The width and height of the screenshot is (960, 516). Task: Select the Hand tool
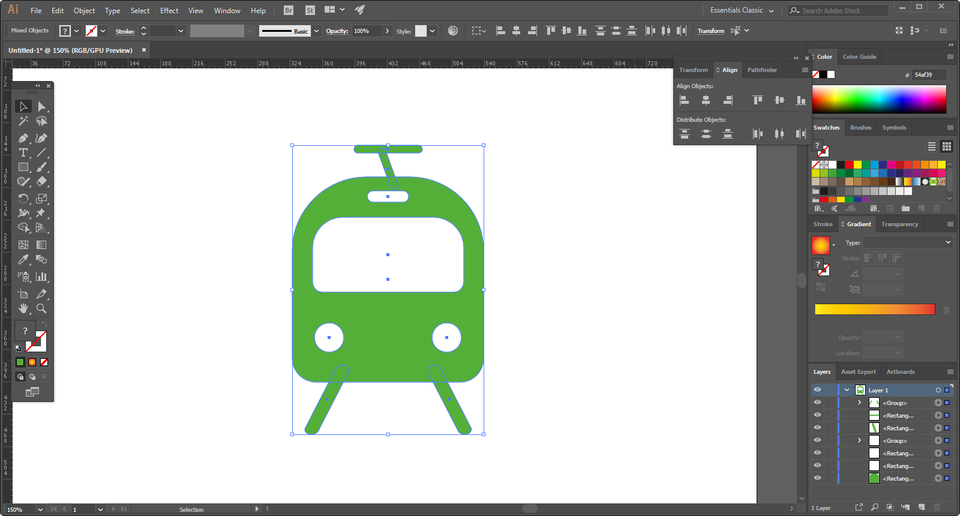(x=23, y=309)
